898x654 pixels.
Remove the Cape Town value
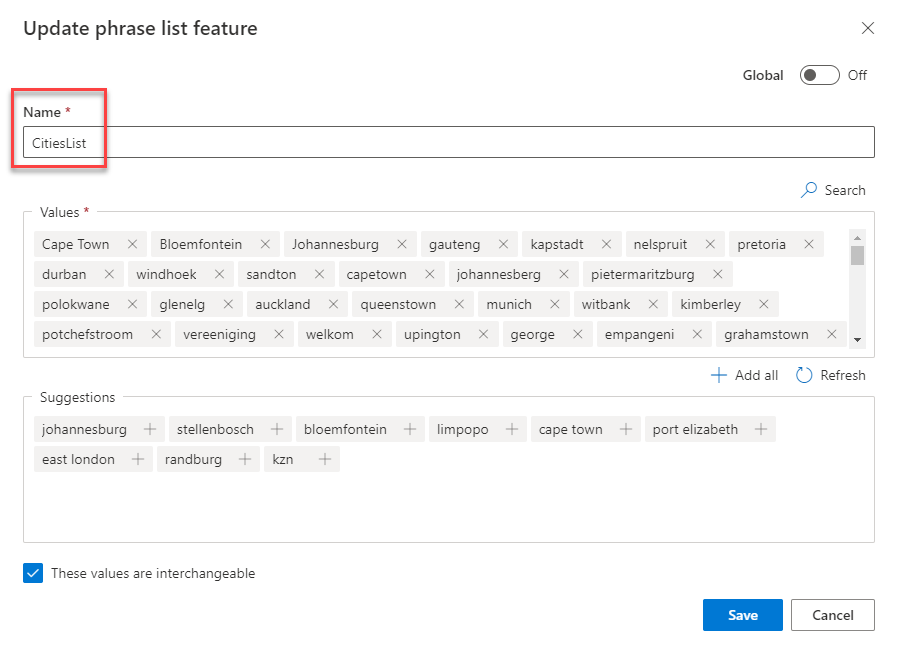point(132,244)
